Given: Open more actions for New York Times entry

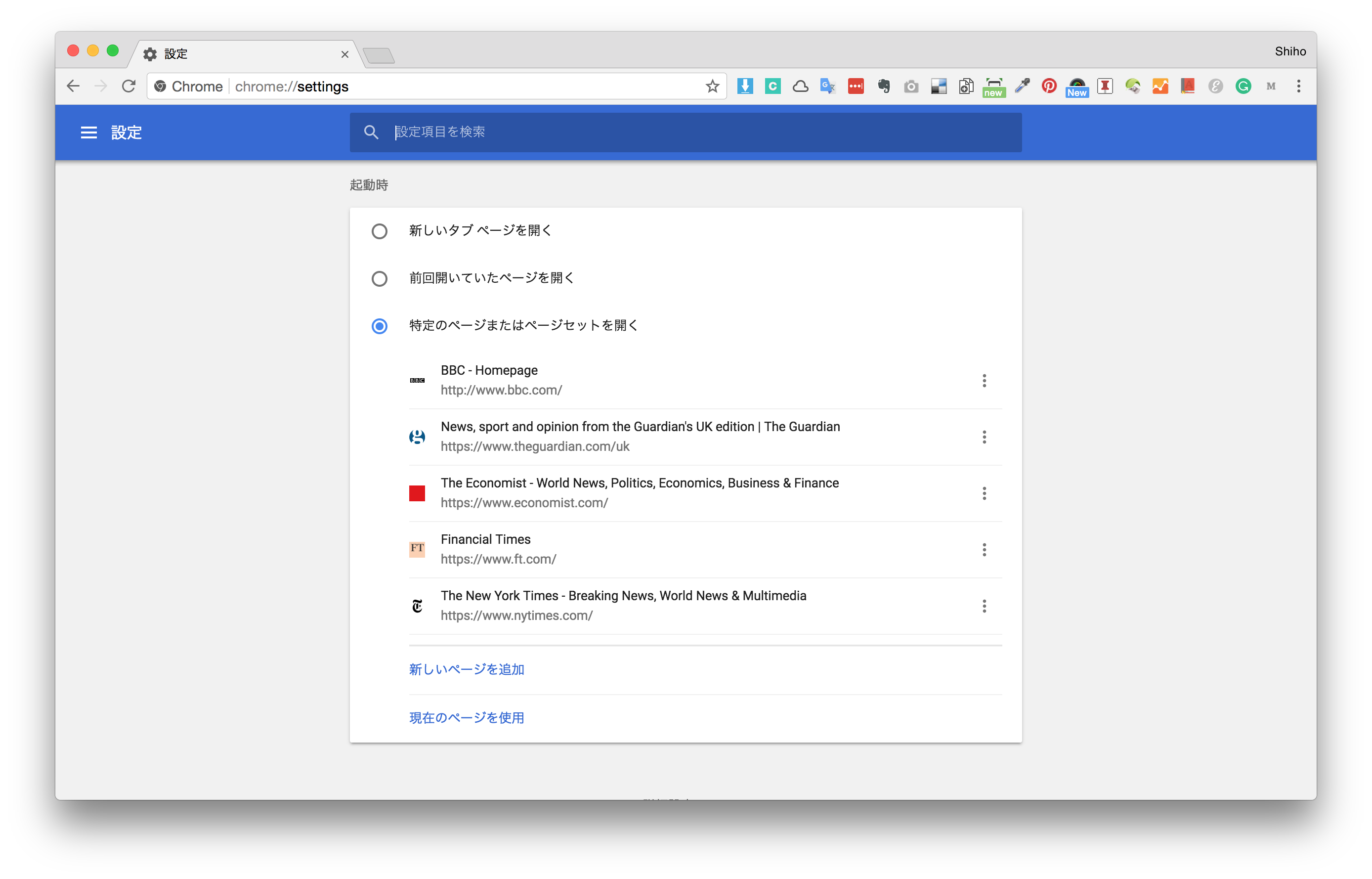Looking at the screenshot, I should click(x=984, y=606).
